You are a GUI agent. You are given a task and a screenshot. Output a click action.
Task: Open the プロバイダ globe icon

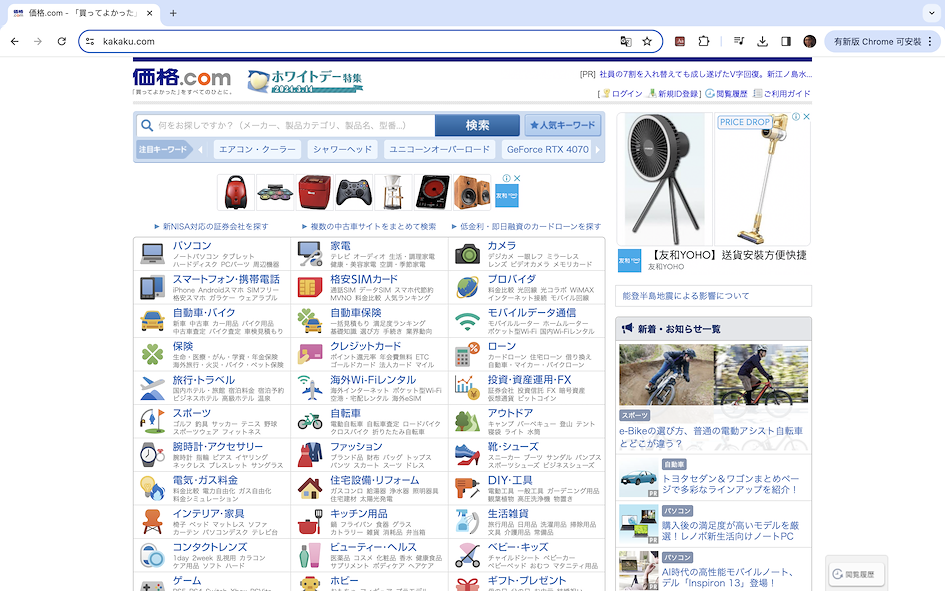click(467, 287)
